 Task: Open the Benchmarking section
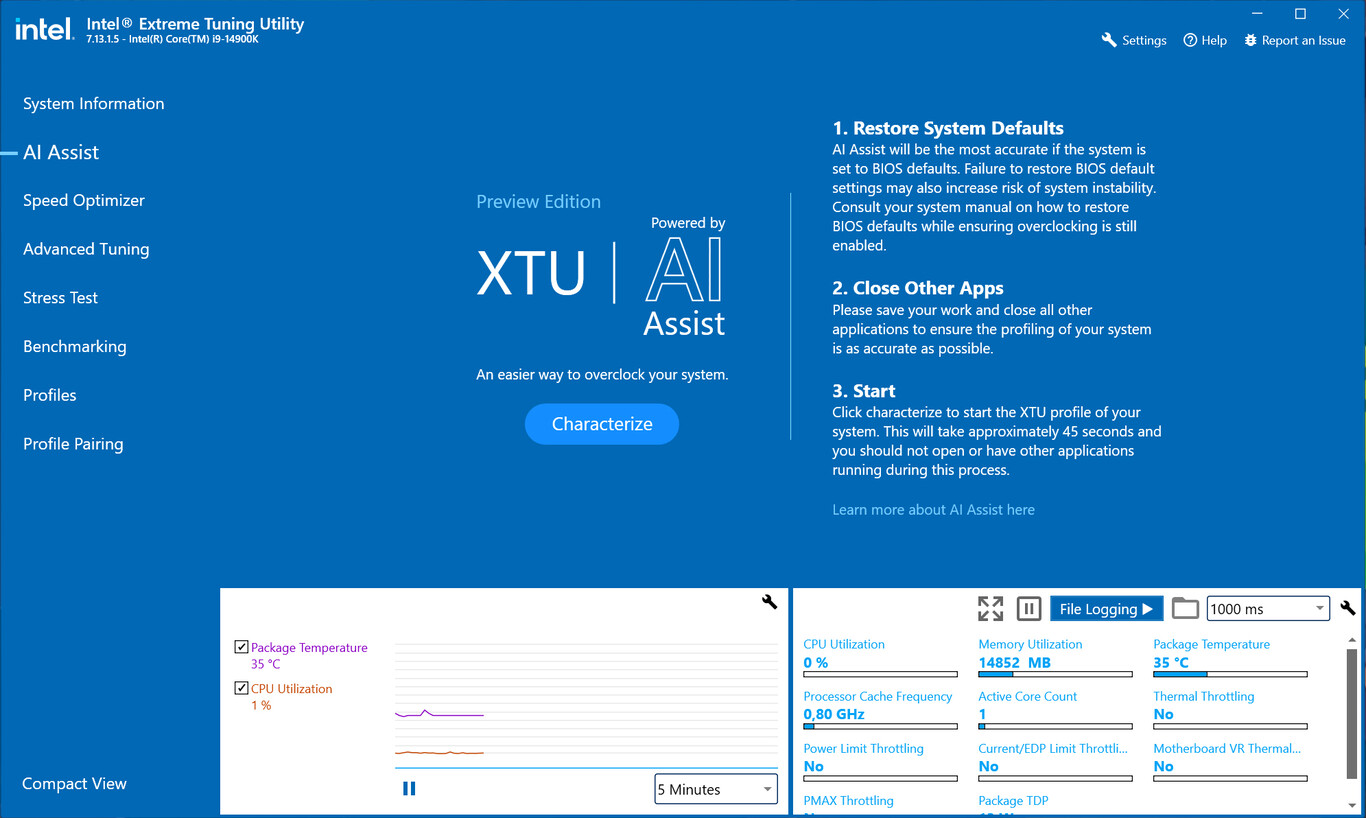75,346
